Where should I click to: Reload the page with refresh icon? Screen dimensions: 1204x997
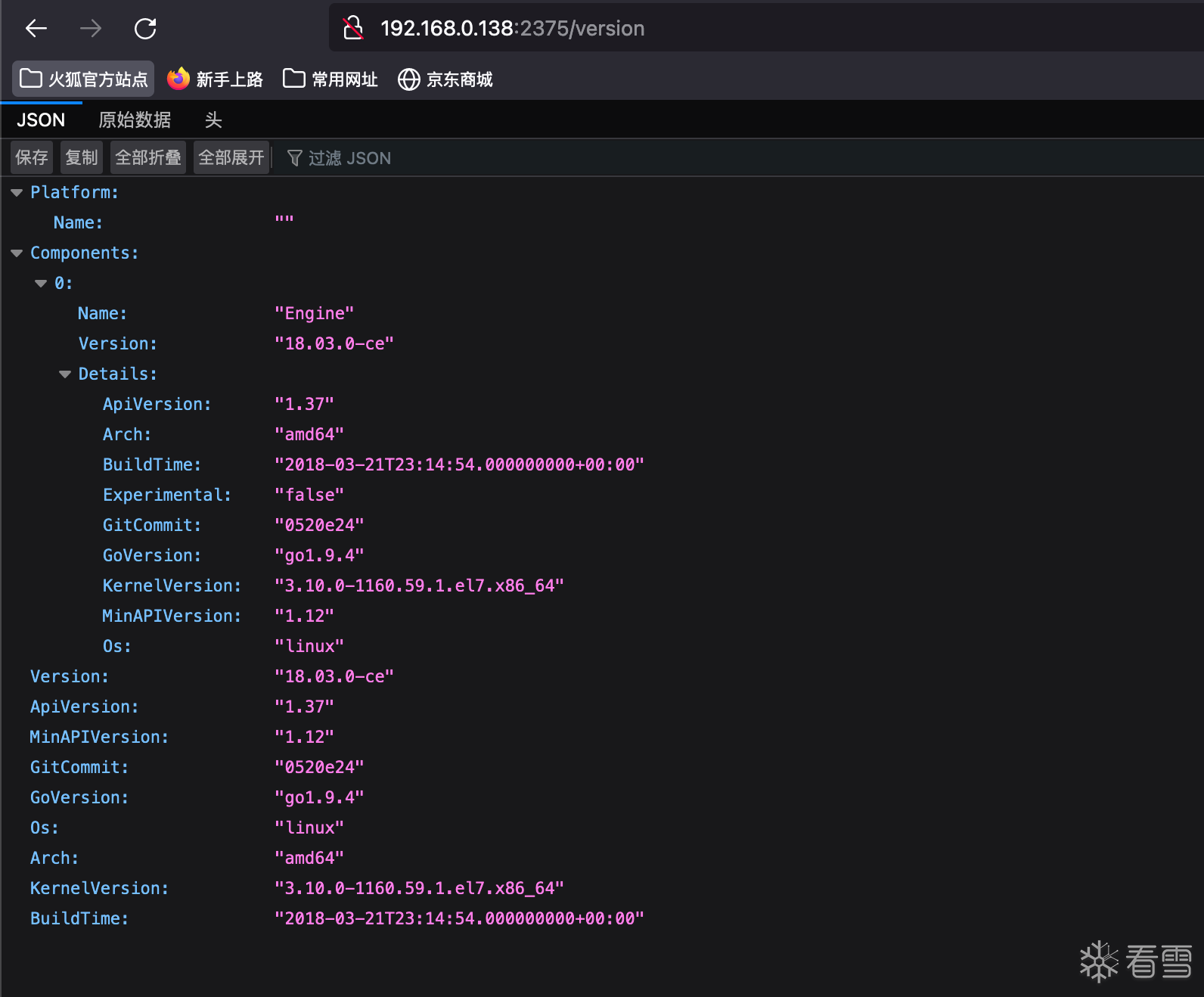[145, 29]
